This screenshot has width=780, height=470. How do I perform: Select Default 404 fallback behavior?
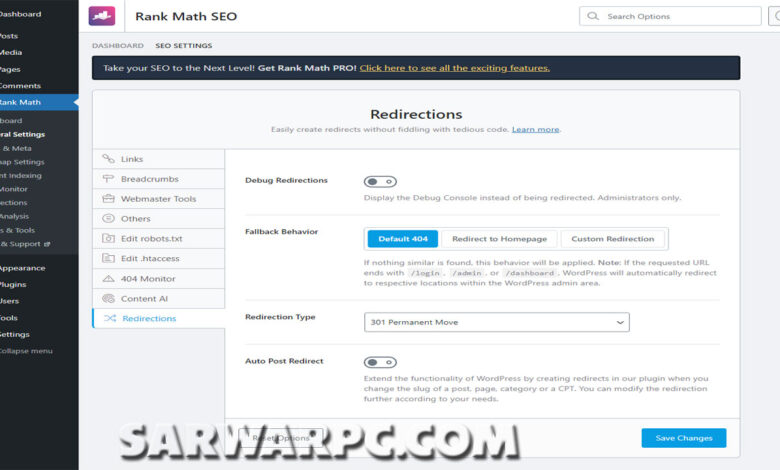(x=403, y=239)
